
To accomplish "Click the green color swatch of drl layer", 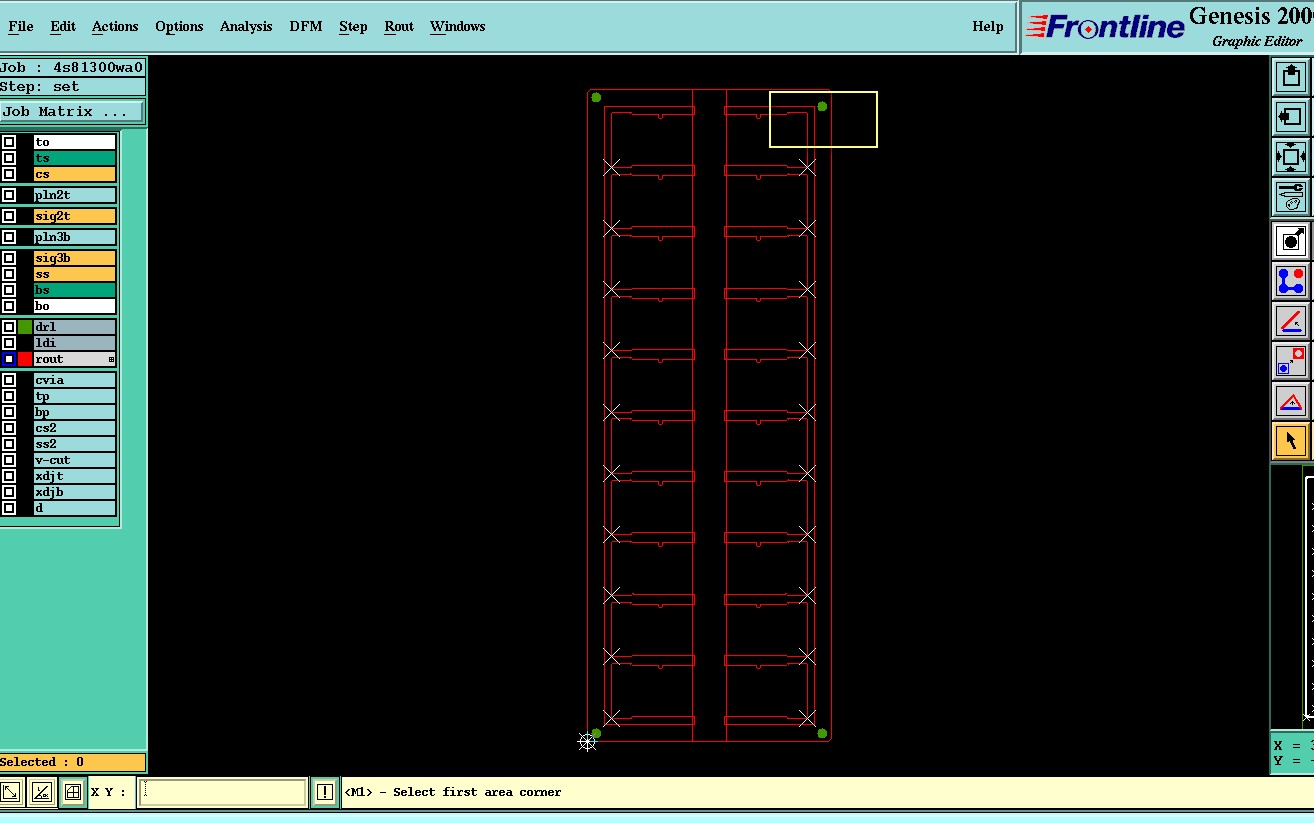I will [x=25, y=327].
